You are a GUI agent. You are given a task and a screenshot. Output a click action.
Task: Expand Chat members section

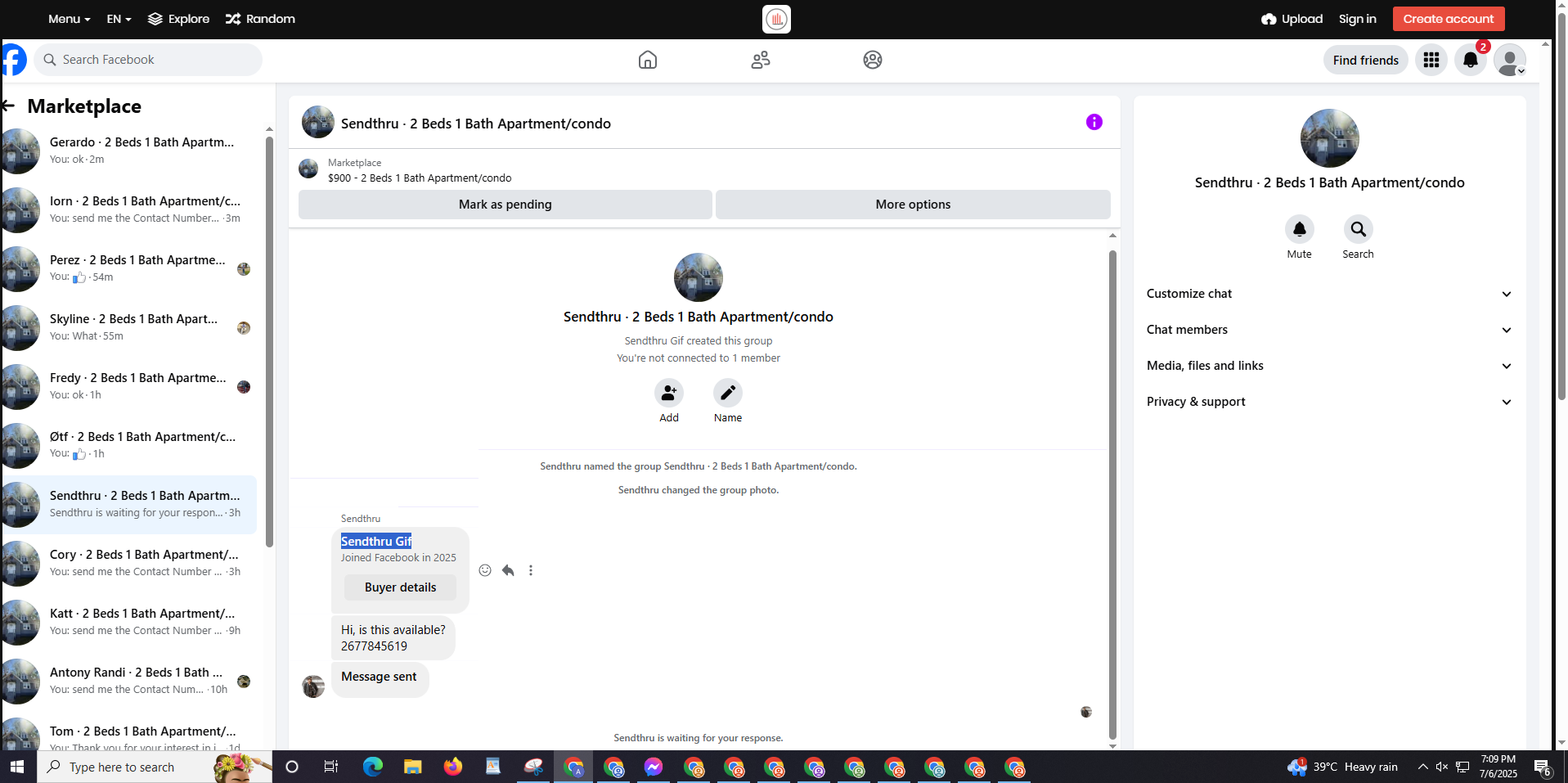click(x=1329, y=330)
